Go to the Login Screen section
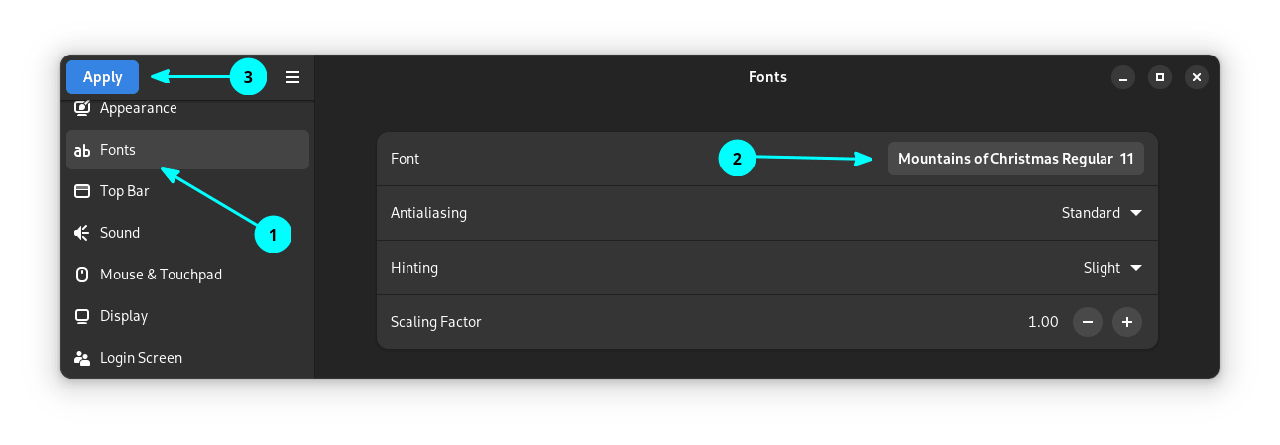 (x=141, y=358)
